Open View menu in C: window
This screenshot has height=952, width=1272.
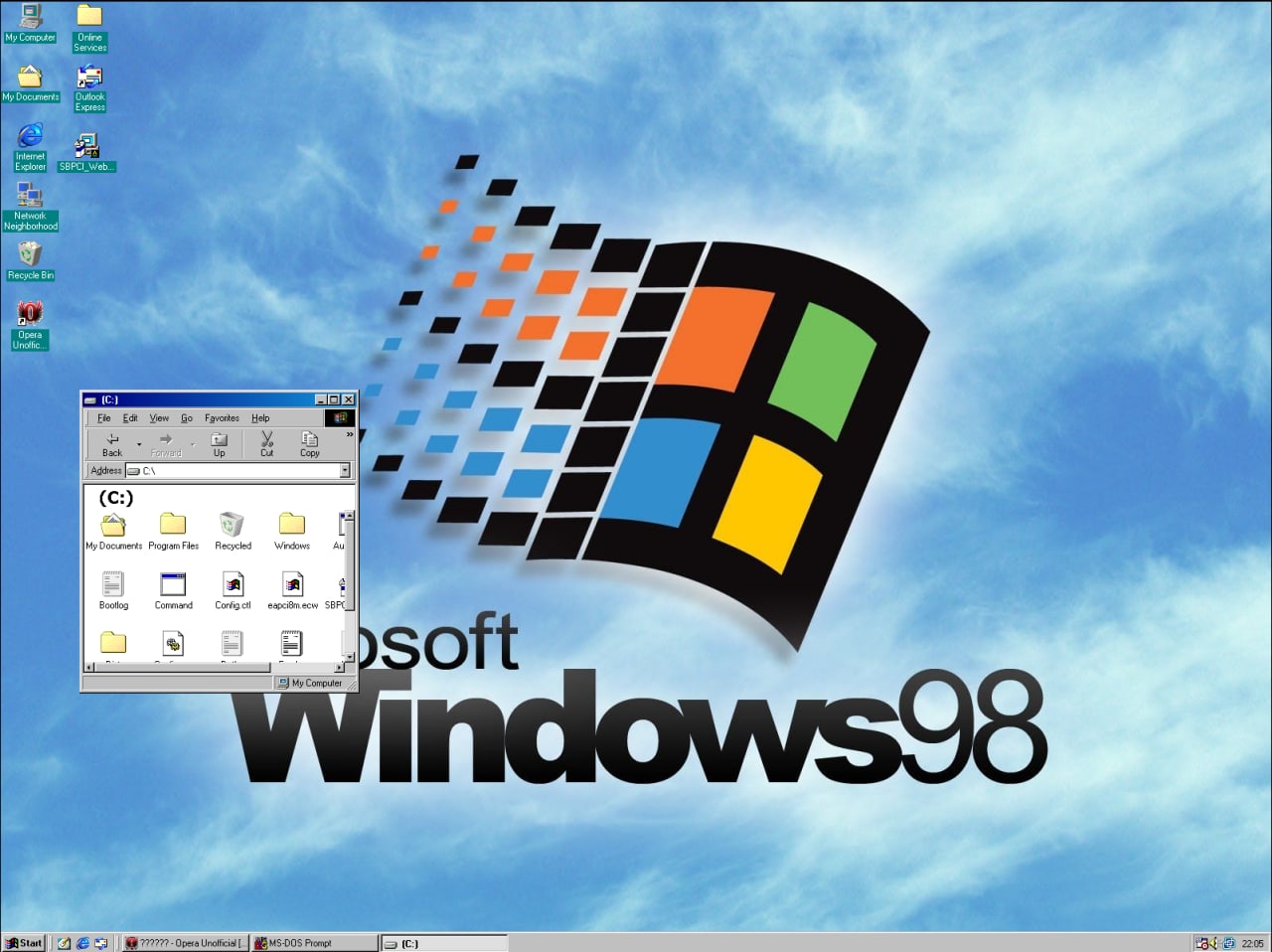click(159, 418)
